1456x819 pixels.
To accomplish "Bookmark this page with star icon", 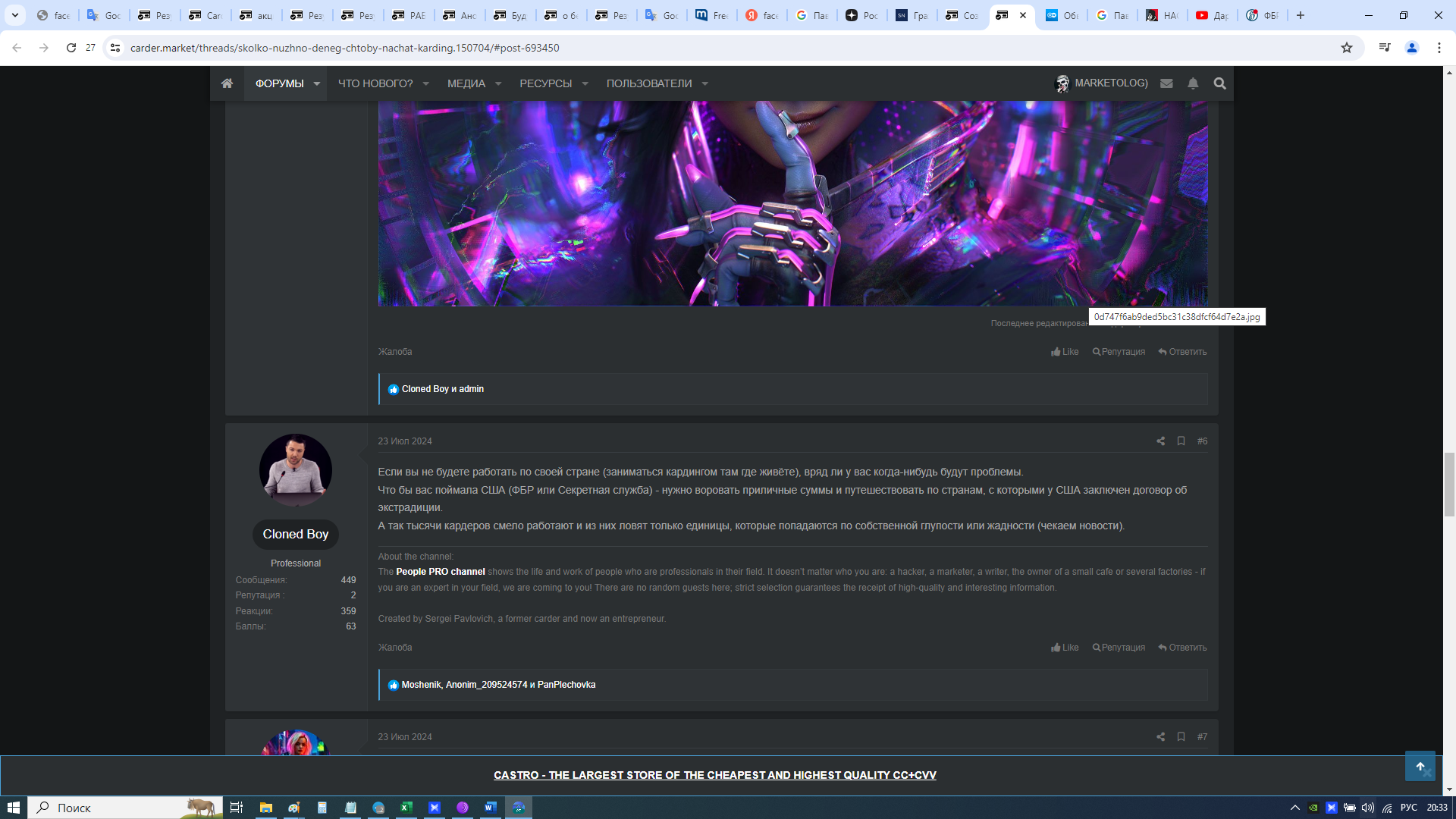I will pyautogui.click(x=1347, y=48).
